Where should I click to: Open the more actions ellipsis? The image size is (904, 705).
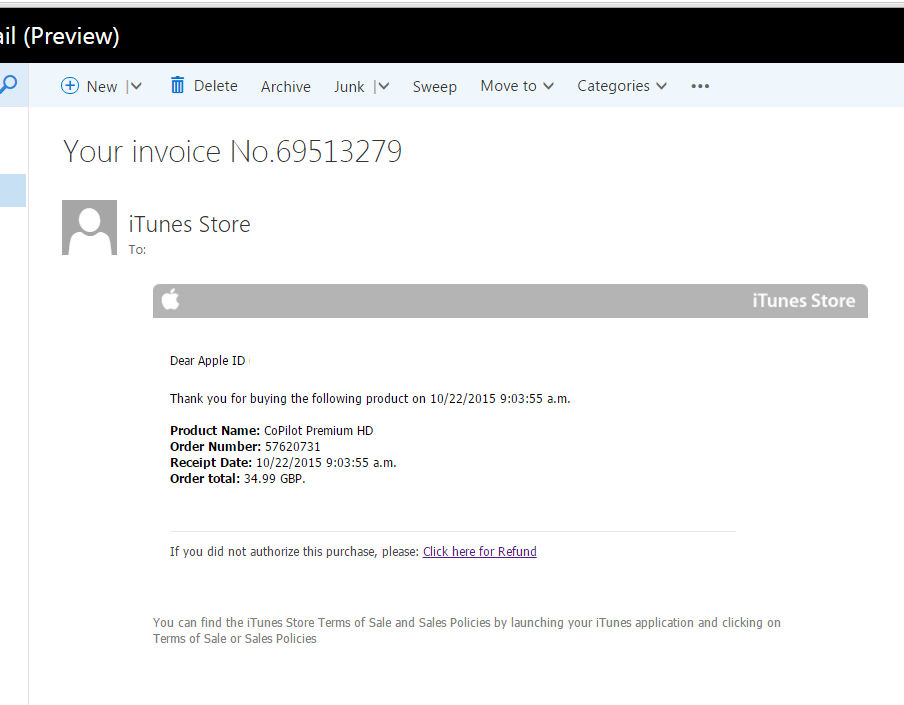(700, 86)
